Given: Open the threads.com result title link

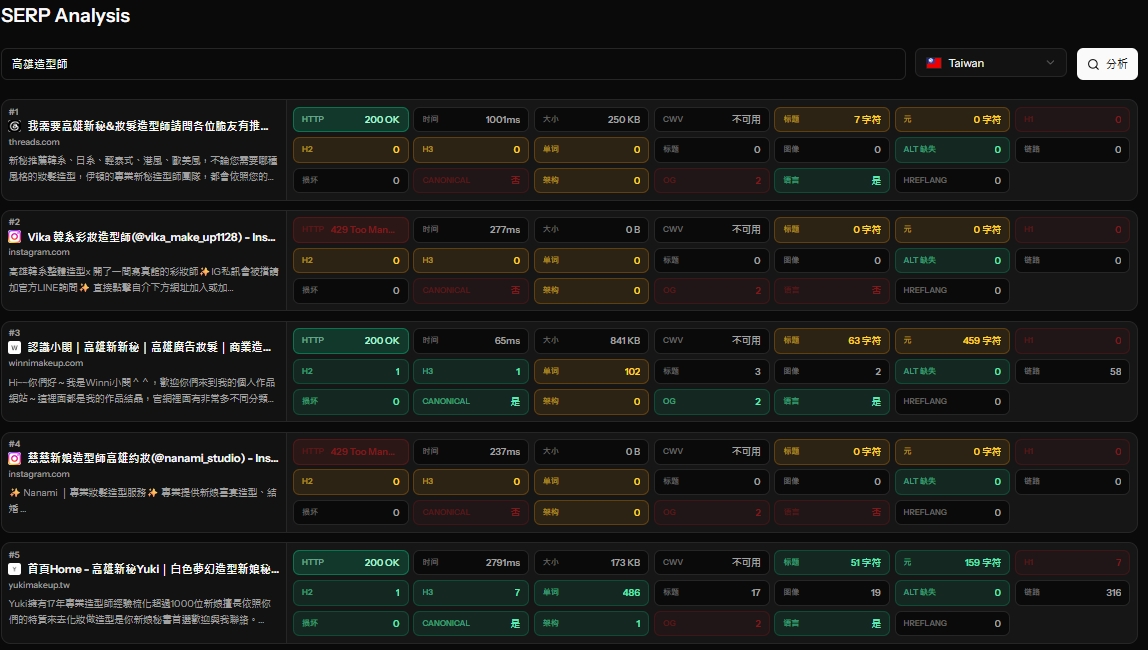Looking at the screenshot, I should 148,126.
